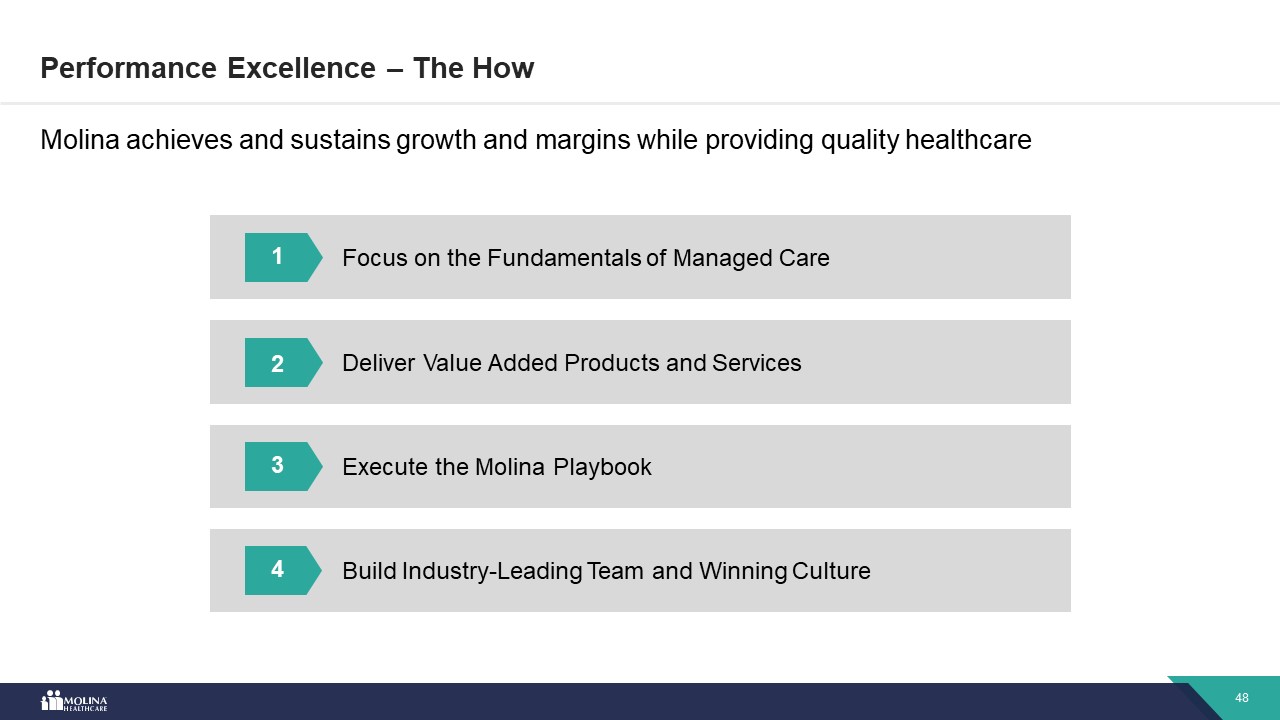This screenshot has width=1280, height=720.
Task: Click the thin divider line below the title
Action: pyautogui.click(x=640, y=103)
